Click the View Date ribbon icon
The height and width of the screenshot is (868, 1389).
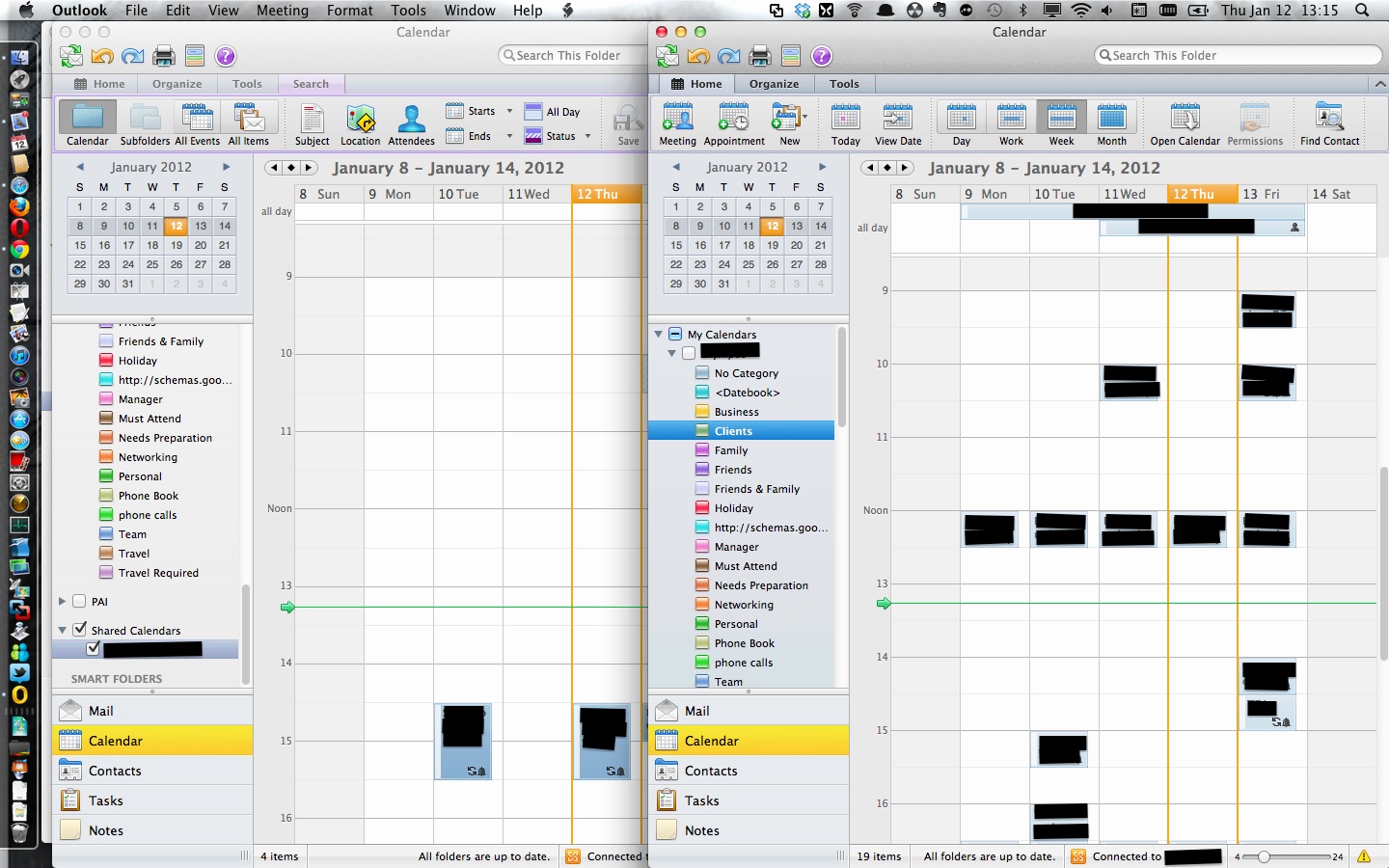tap(898, 124)
